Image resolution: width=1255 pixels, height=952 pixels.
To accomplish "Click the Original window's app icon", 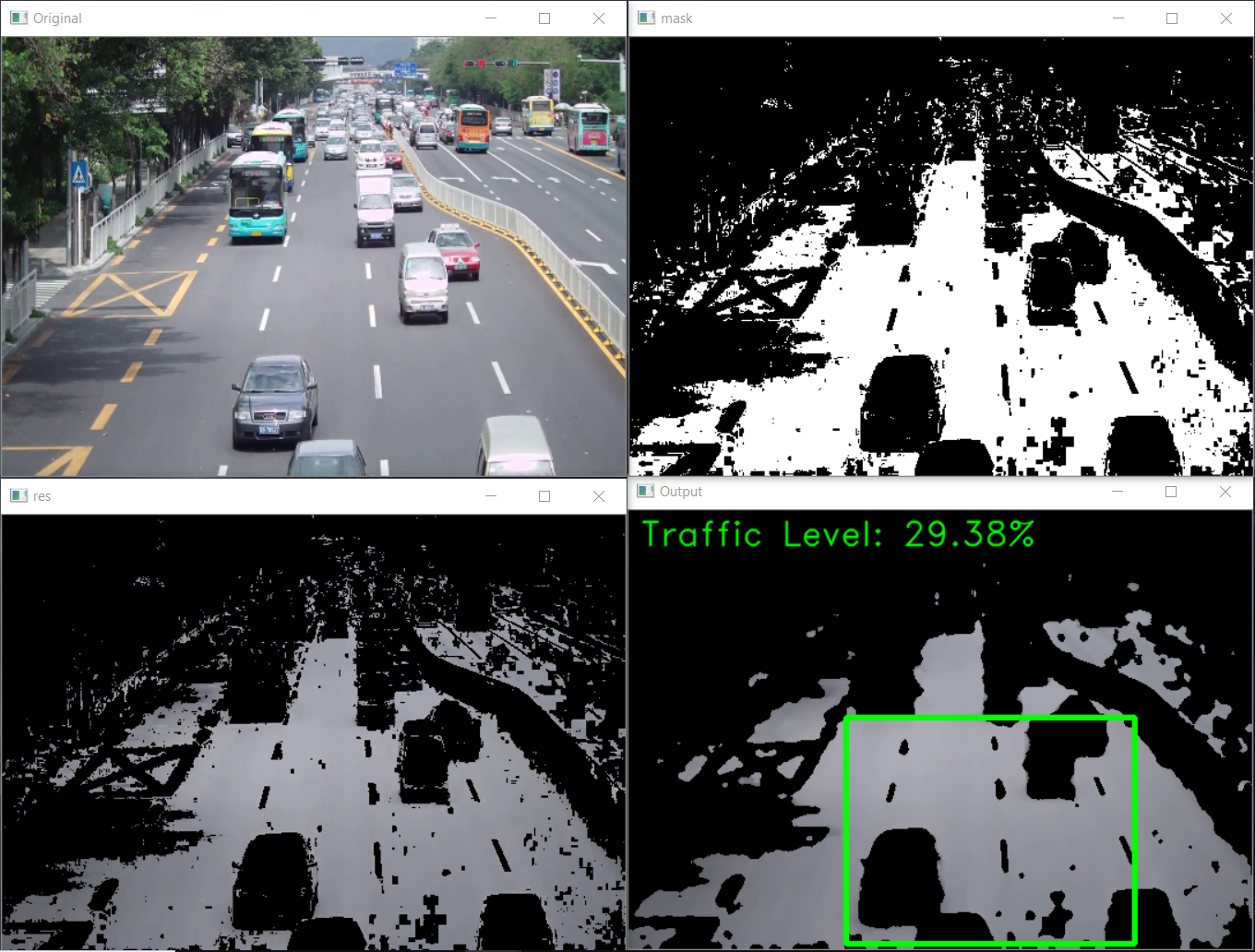I will (18, 18).
